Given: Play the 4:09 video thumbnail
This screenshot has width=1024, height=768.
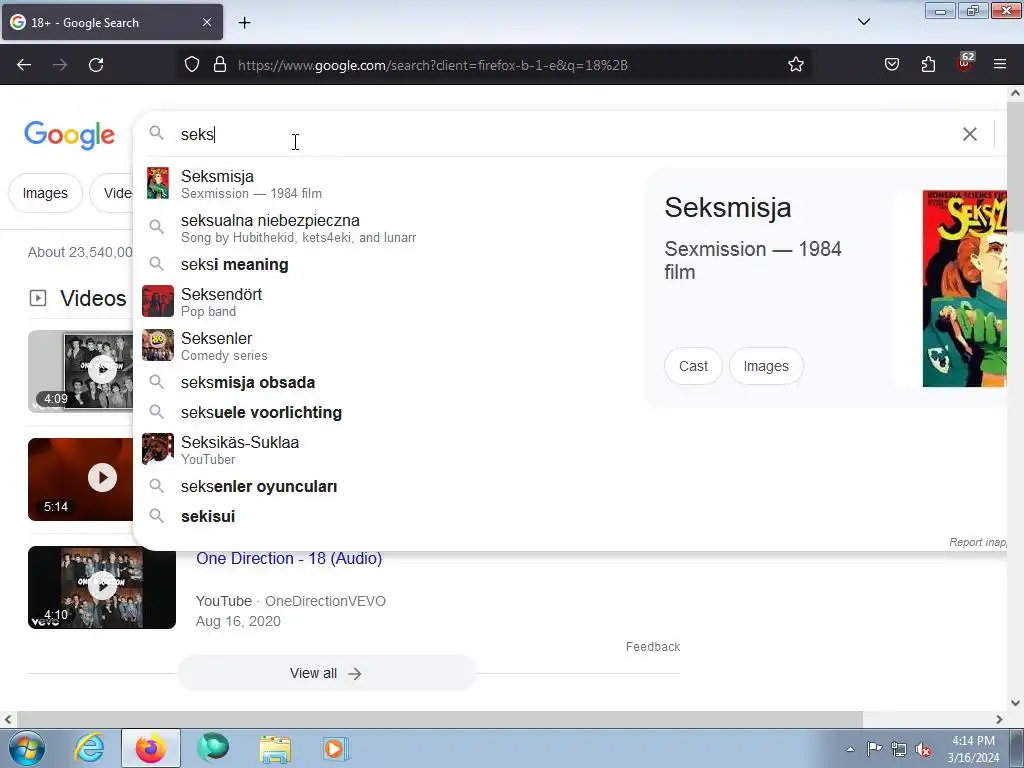Looking at the screenshot, I should (x=81, y=371).
